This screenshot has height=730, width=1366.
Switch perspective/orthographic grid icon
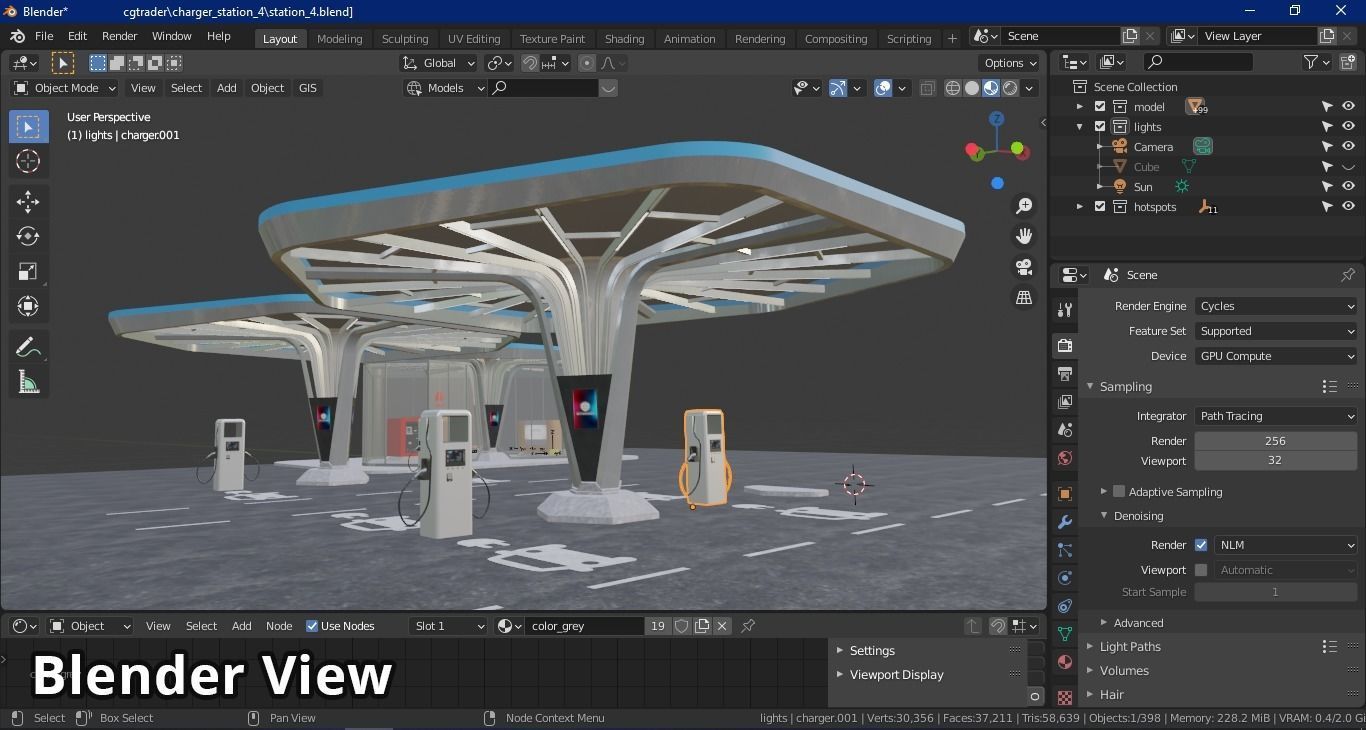tap(1024, 297)
